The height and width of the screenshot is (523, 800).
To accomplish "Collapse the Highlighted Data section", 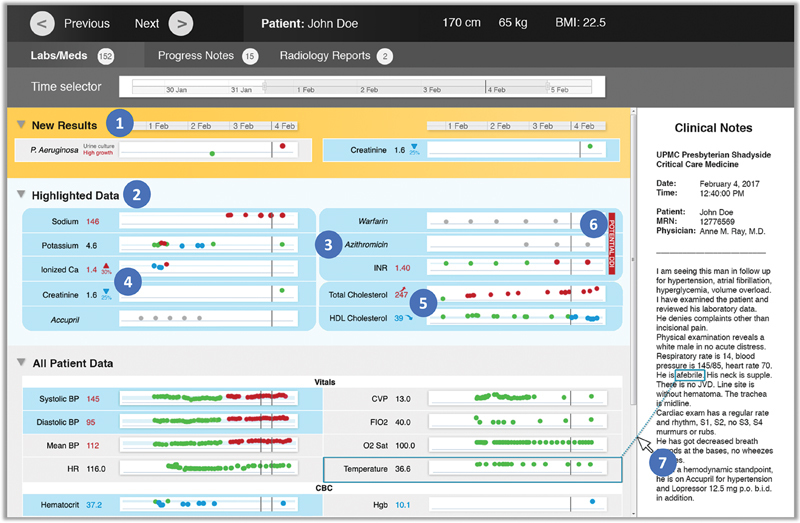I will [x=21, y=194].
